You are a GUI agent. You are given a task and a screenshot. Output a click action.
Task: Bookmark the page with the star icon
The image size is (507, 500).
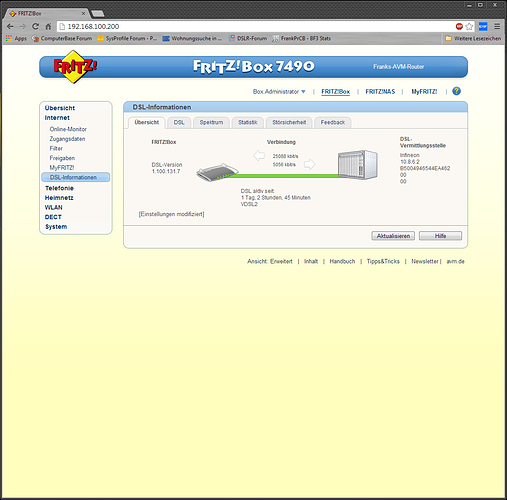pyautogui.click(x=469, y=26)
